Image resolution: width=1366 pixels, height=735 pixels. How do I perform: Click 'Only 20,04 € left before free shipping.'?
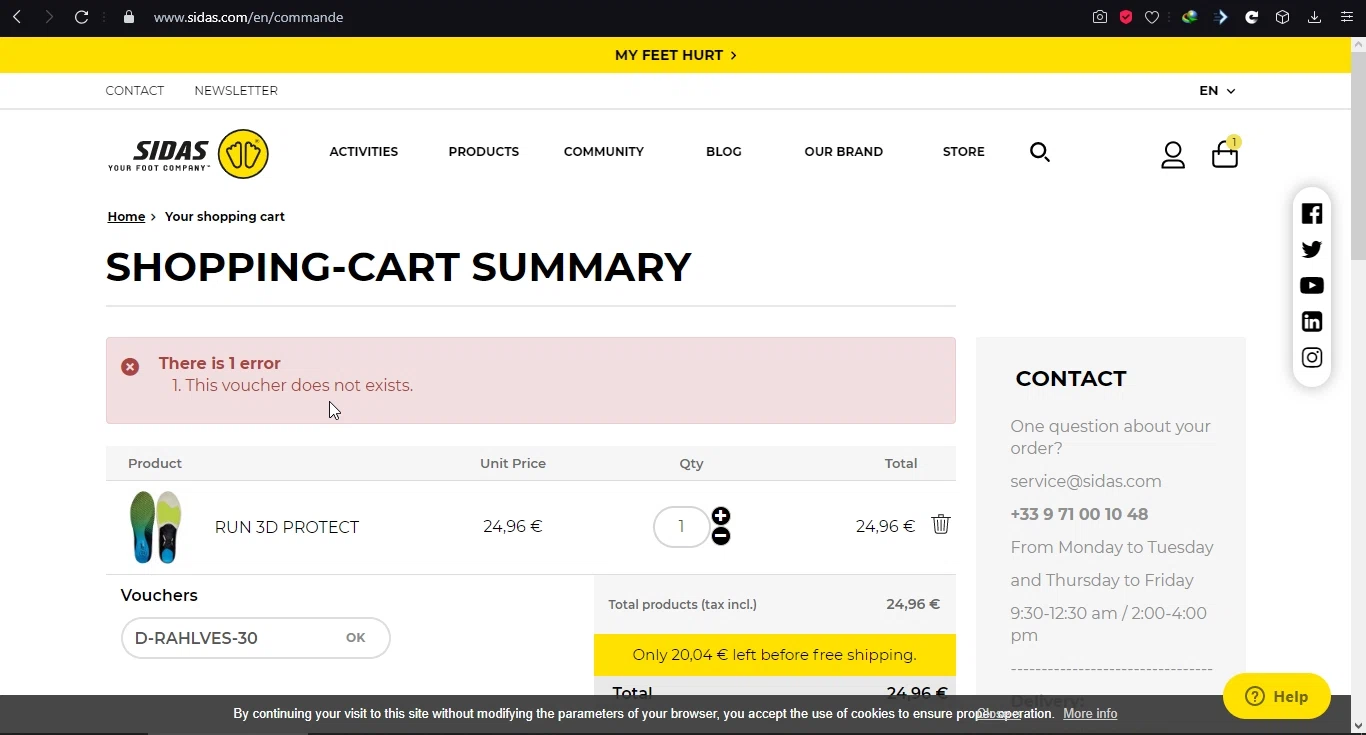coord(775,655)
